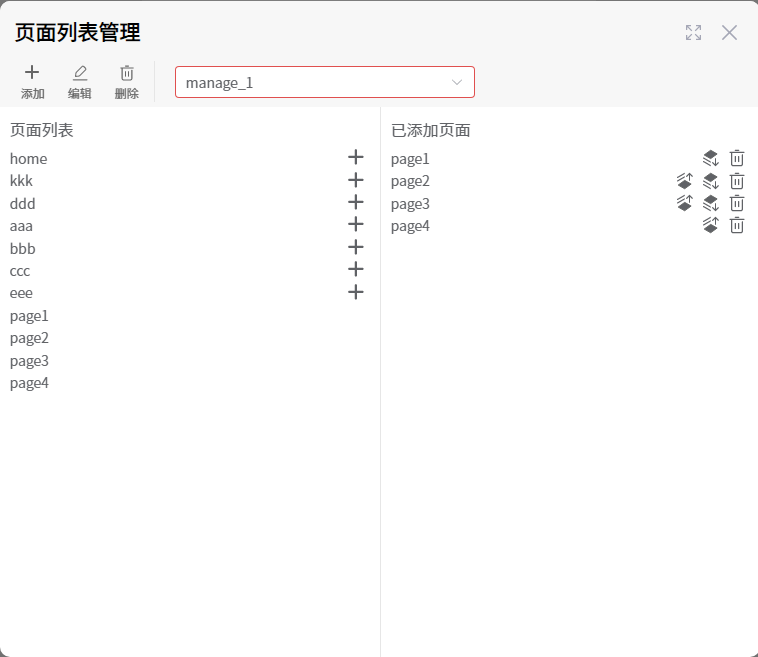Add the ddd page with plus icon
Viewport: 758px width, 657px height.
pyautogui.click(x=356, y=202)
